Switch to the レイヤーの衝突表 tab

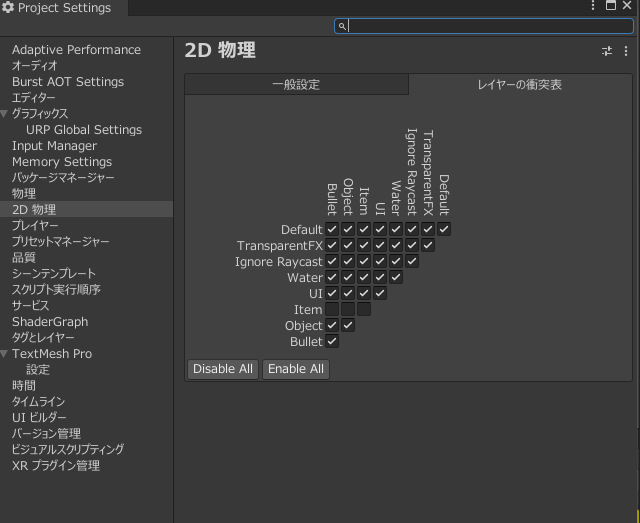click(x=520, y=85)
